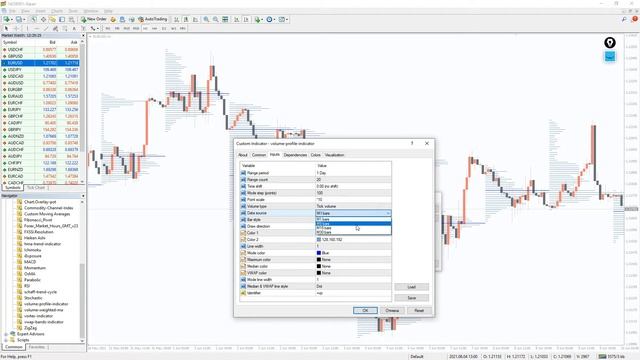Screen dimensions: 640x360
Task: Expand the Scripts tree node
Action: pos(6,340)
